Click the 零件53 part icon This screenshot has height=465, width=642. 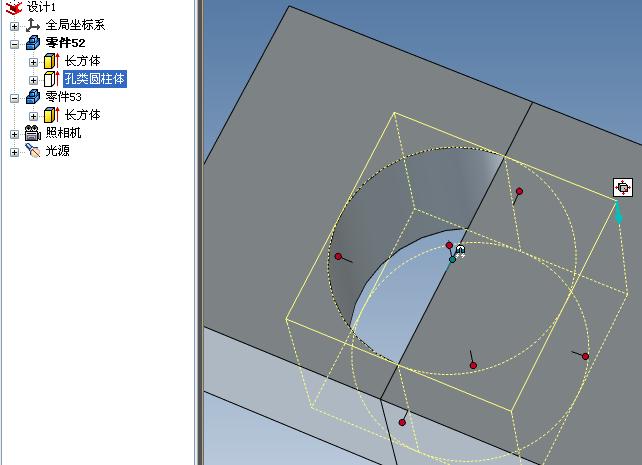(x=33, y=97)
